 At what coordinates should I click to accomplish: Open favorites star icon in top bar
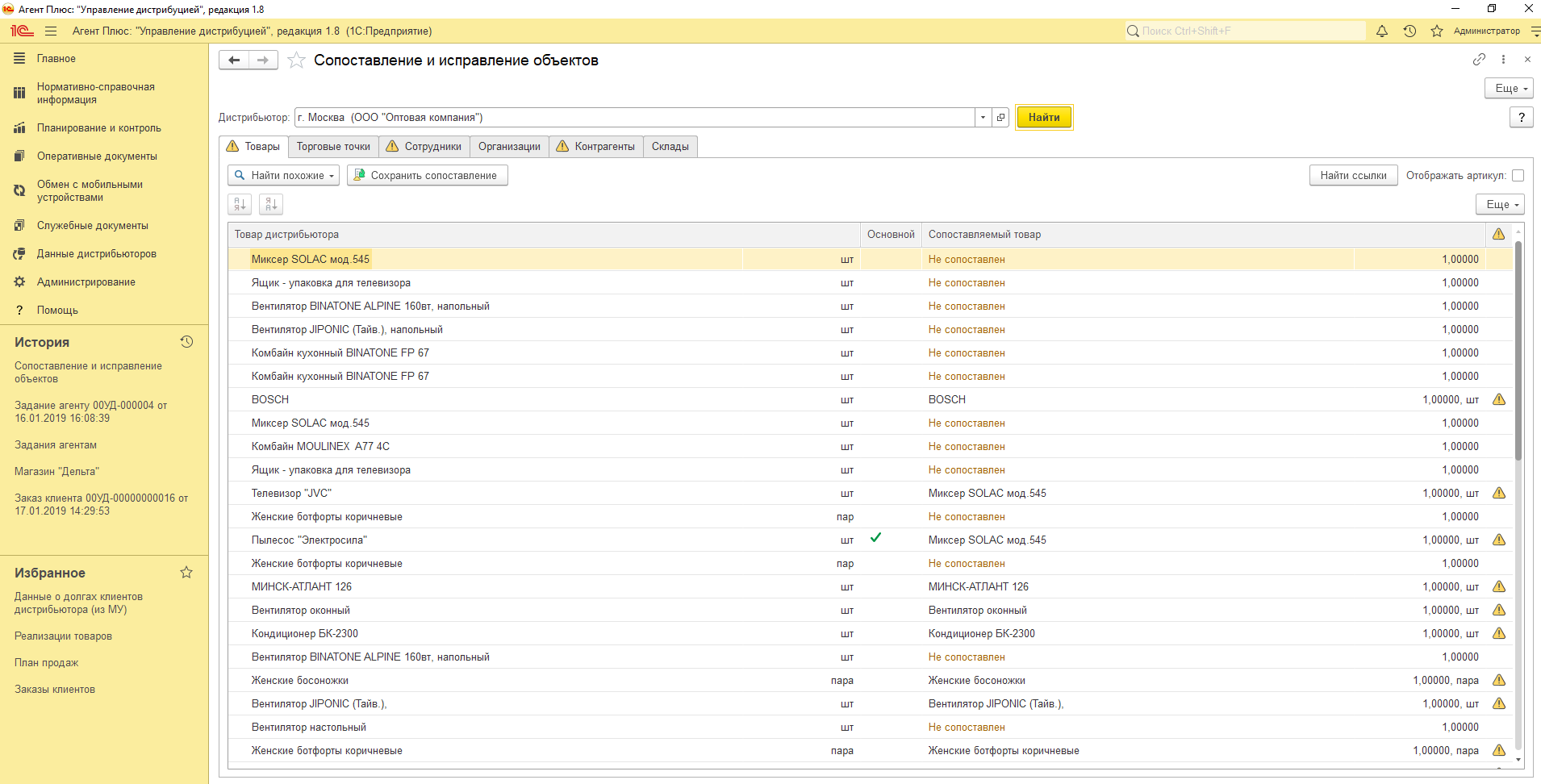(1437, 31)
